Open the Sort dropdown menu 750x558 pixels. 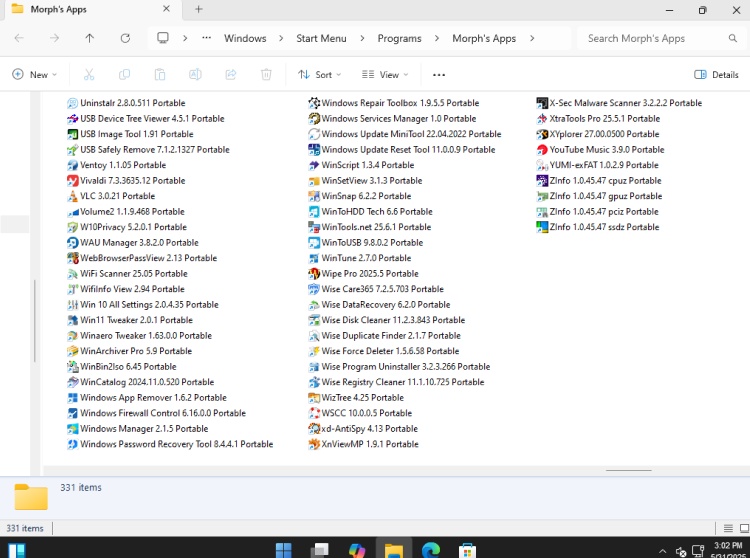pos(320,75)
